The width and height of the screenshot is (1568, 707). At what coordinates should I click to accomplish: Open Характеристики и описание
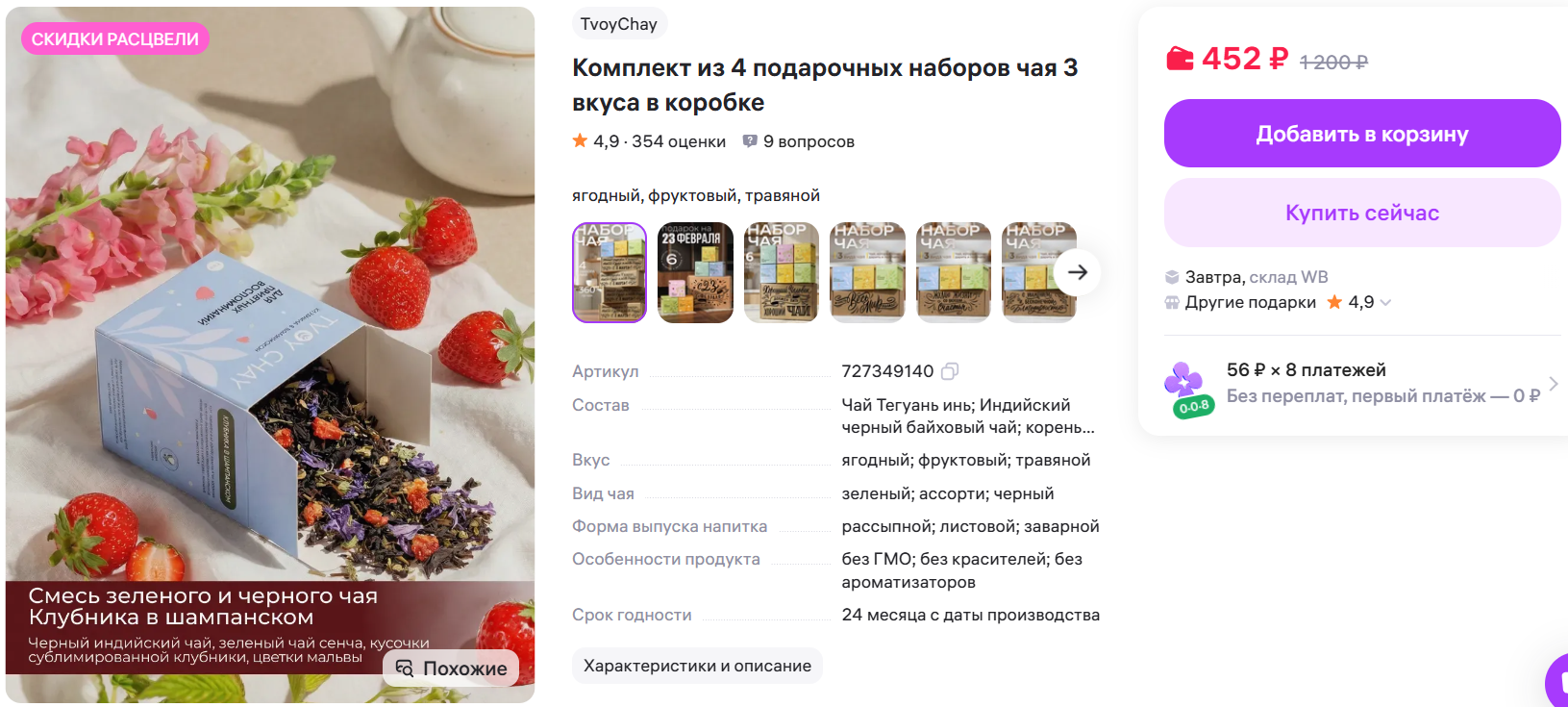[697, 666]
